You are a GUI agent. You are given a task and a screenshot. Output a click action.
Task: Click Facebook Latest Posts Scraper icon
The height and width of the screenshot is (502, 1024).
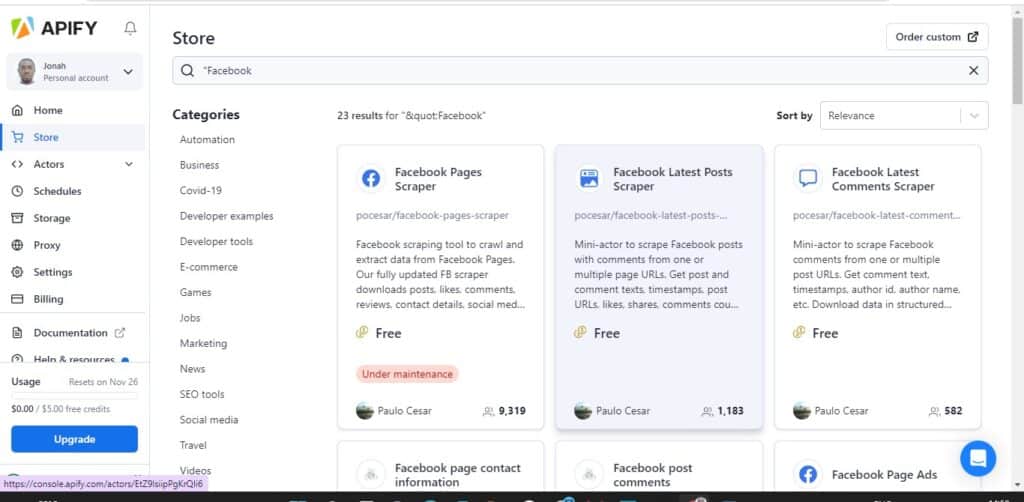pos(589,178)
